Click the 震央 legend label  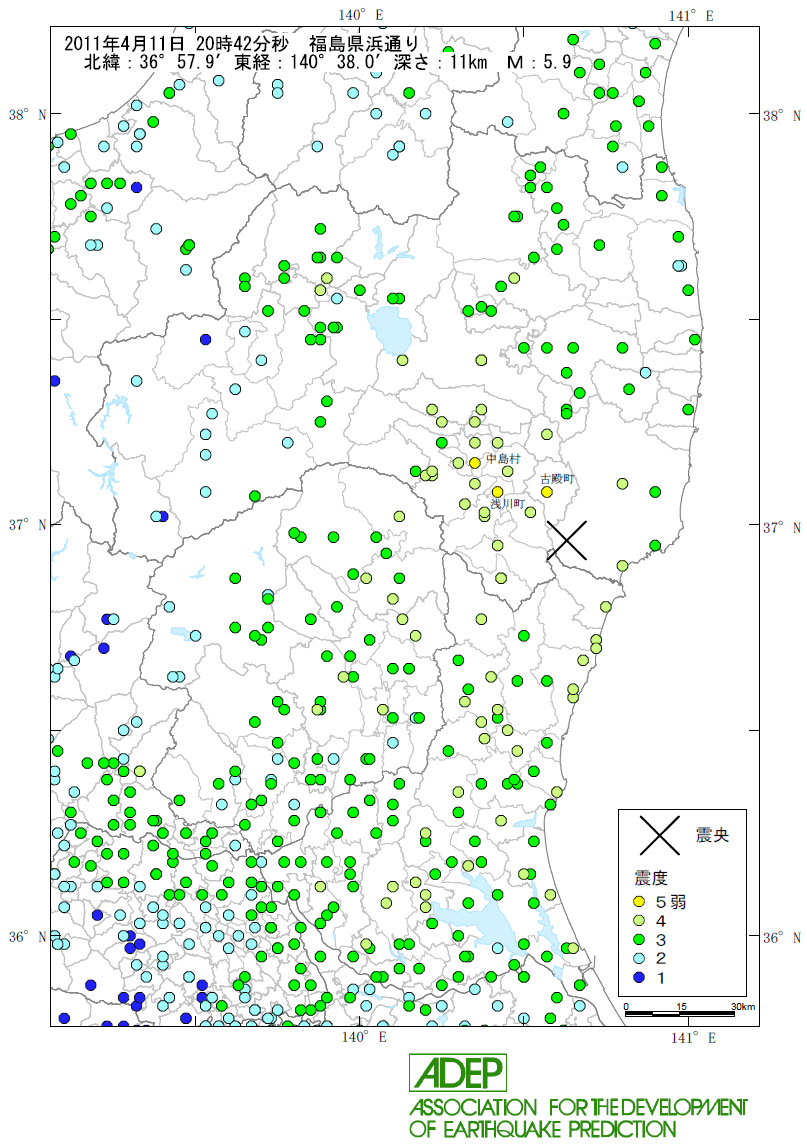(x=711, y=835)
